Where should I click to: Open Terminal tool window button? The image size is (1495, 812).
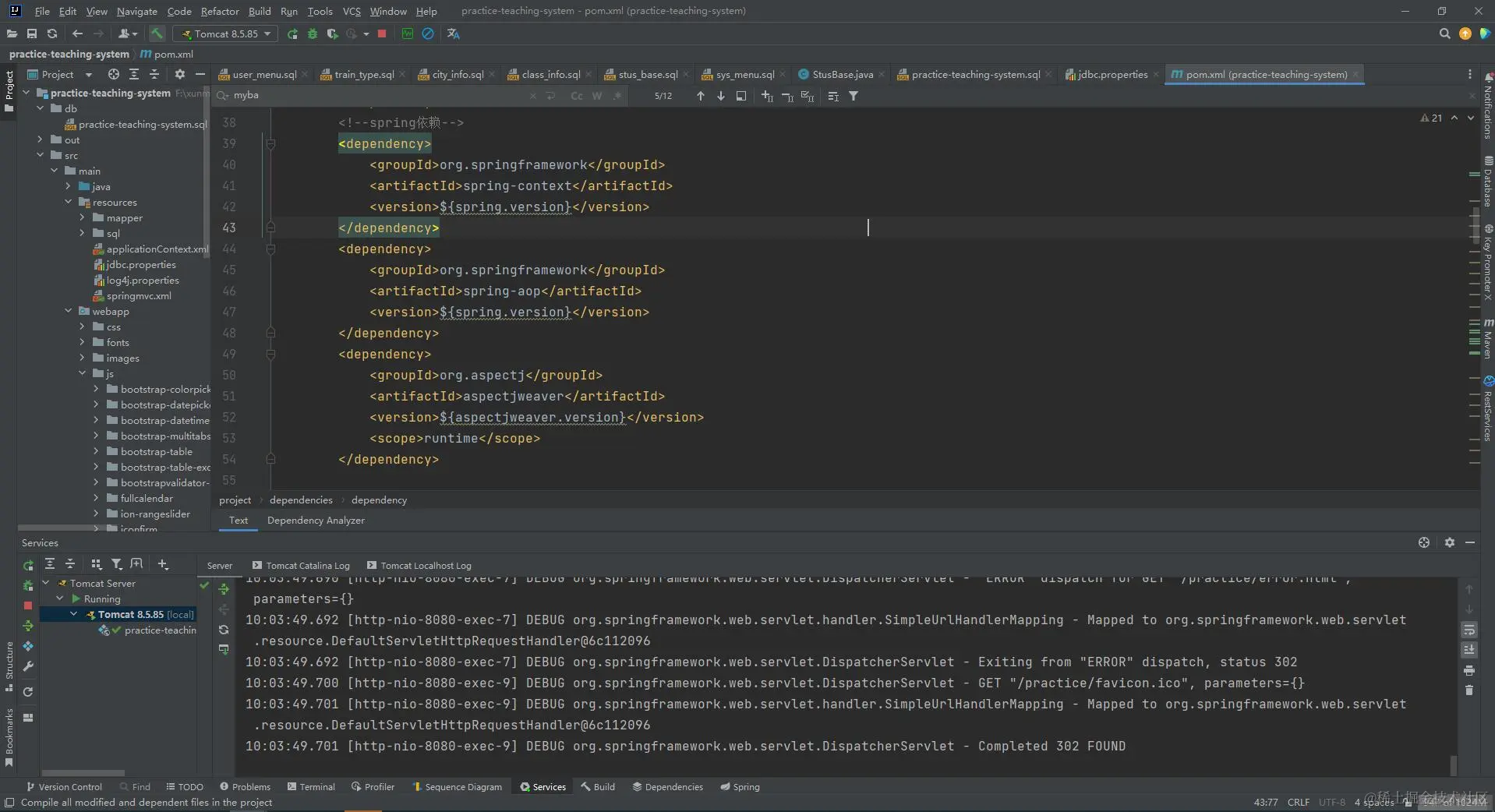coord(311,786)
